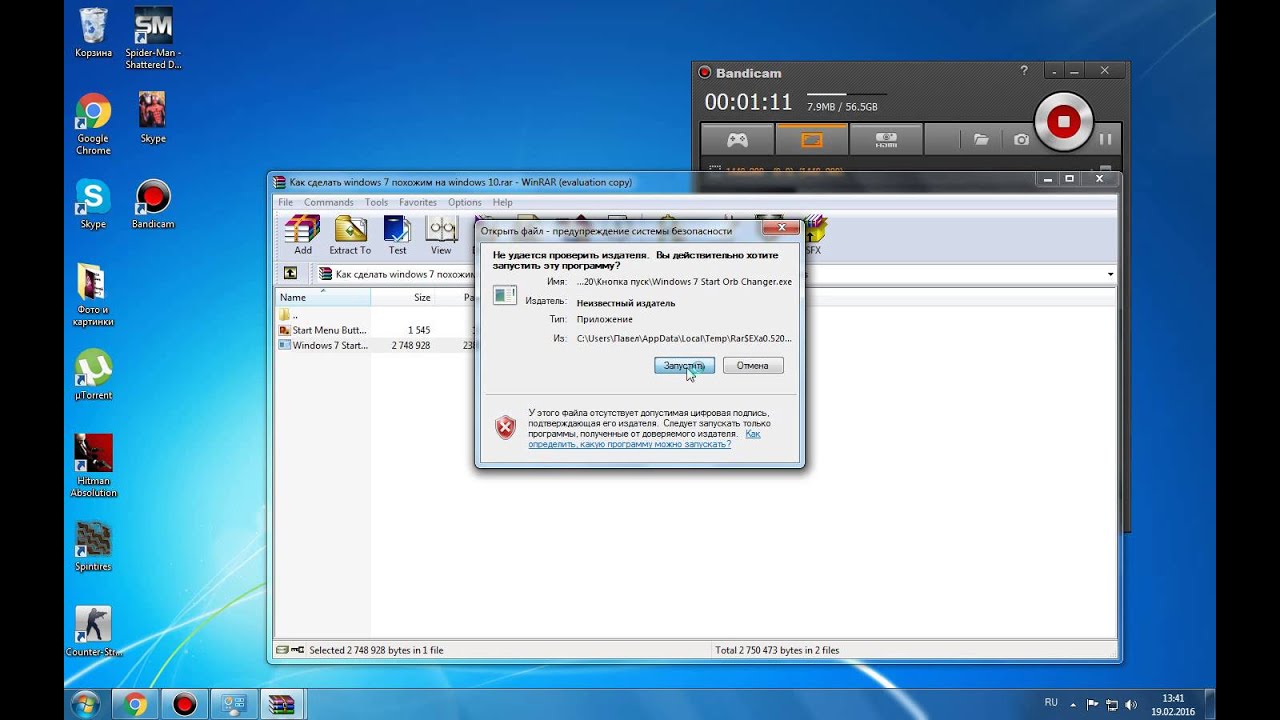This screenshot has height=720, width=1280.
Task: Click the WinRAR icon in the taskbar
Action: pos(282,704)
